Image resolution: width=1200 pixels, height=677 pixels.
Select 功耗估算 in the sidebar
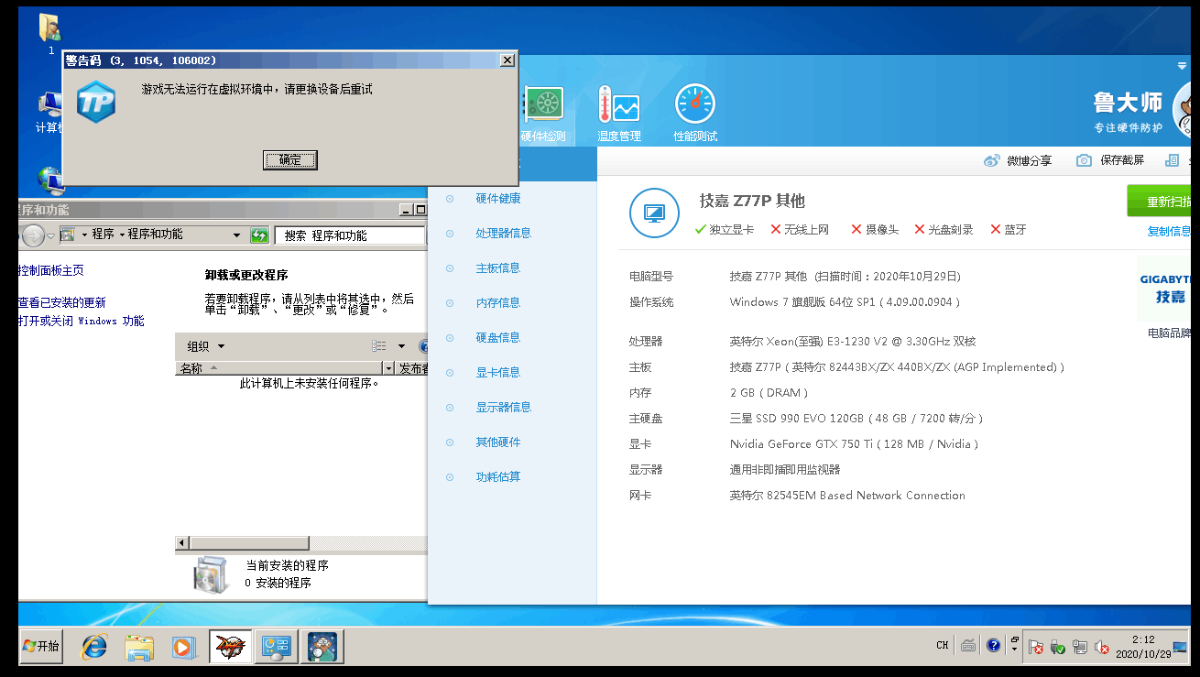point(498,477)
